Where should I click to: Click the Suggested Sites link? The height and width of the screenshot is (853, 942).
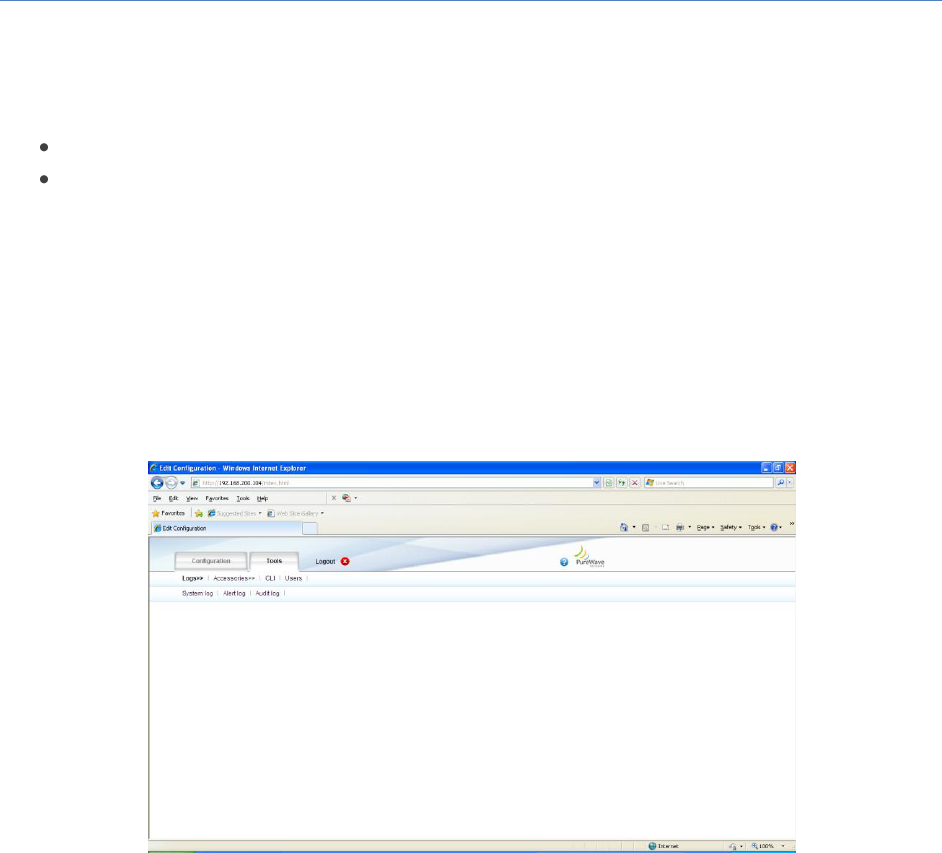click(234, 514)
